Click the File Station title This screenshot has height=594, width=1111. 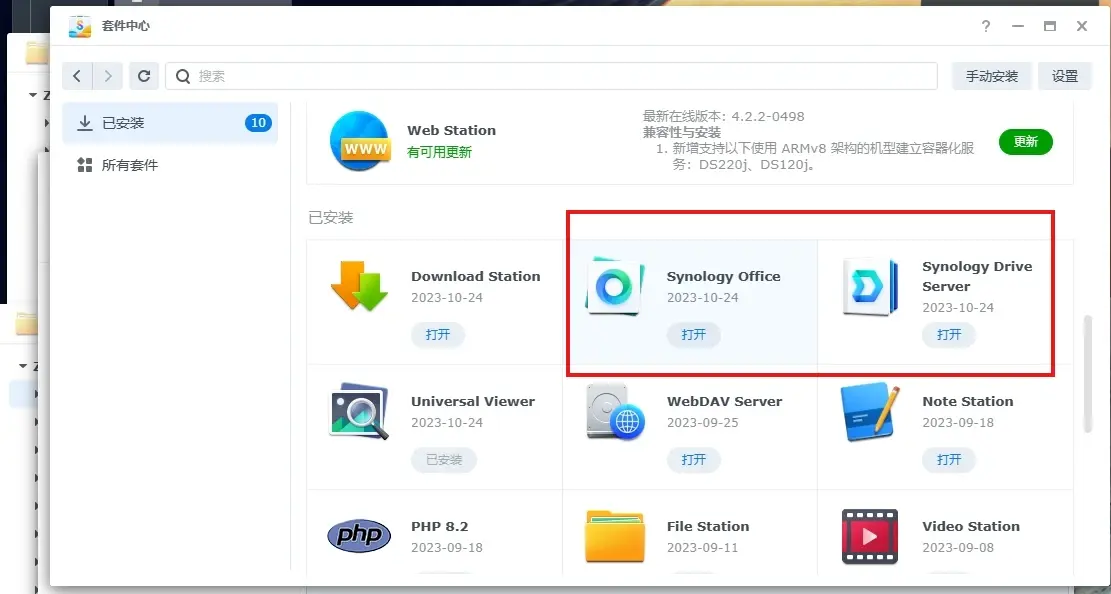click(708, 527)
